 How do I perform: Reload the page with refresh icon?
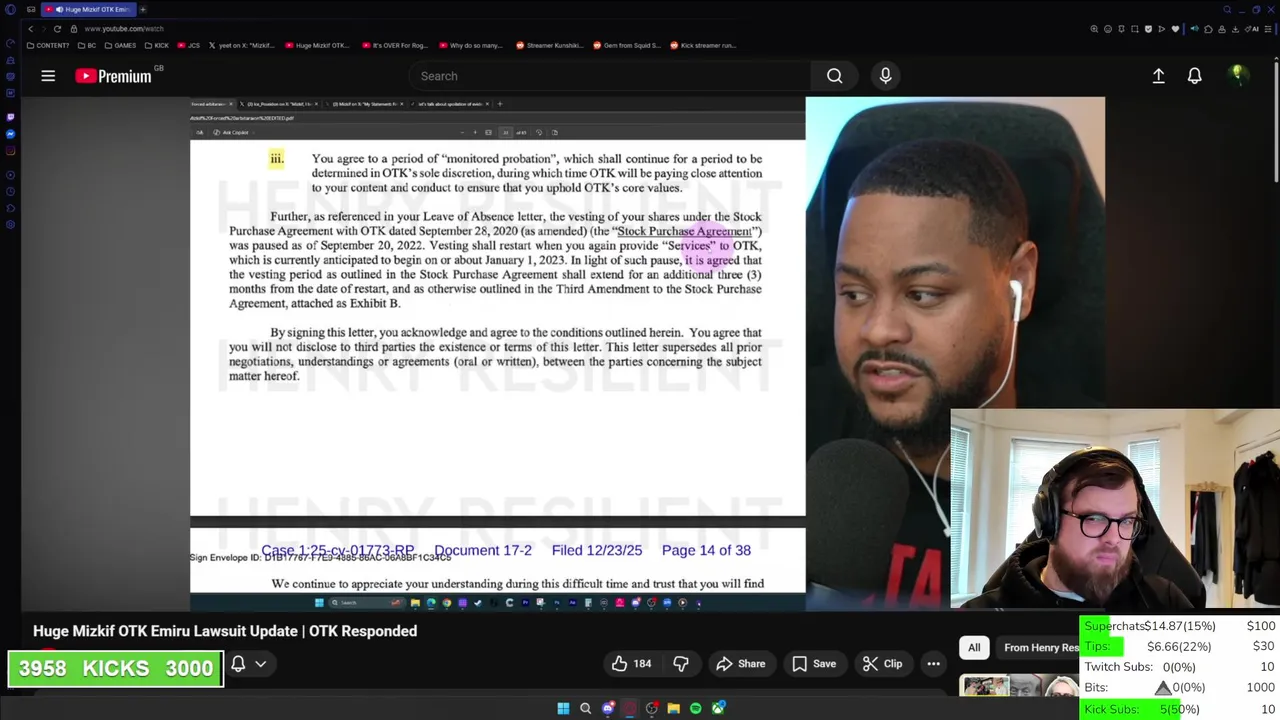click(57, 29)
